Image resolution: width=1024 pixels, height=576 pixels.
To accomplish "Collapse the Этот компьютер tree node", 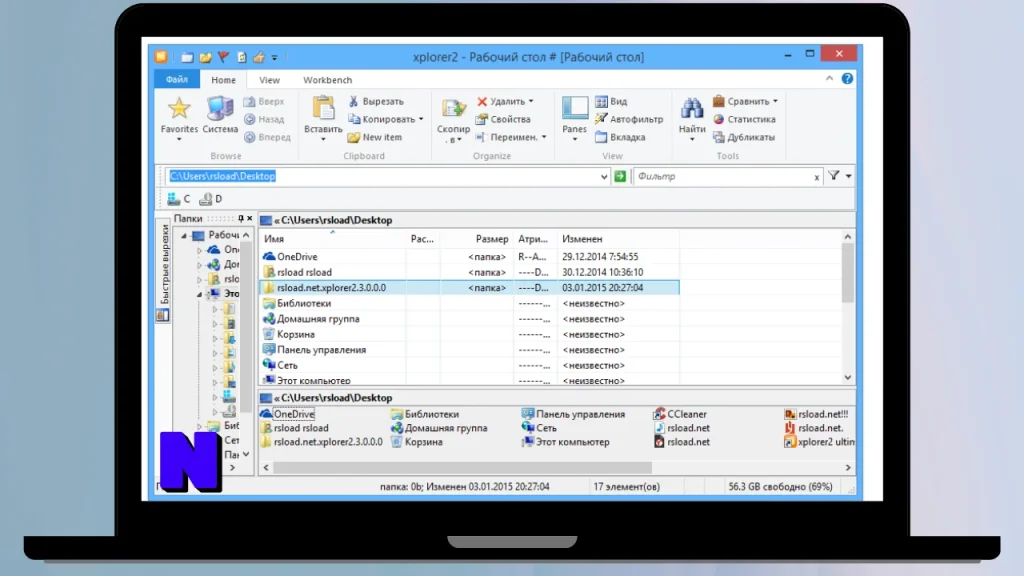I will (199, 295).
